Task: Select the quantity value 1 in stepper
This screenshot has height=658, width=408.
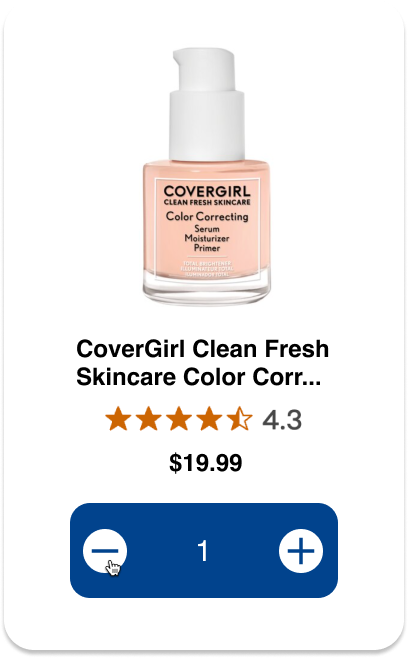Action: [203, 551]
